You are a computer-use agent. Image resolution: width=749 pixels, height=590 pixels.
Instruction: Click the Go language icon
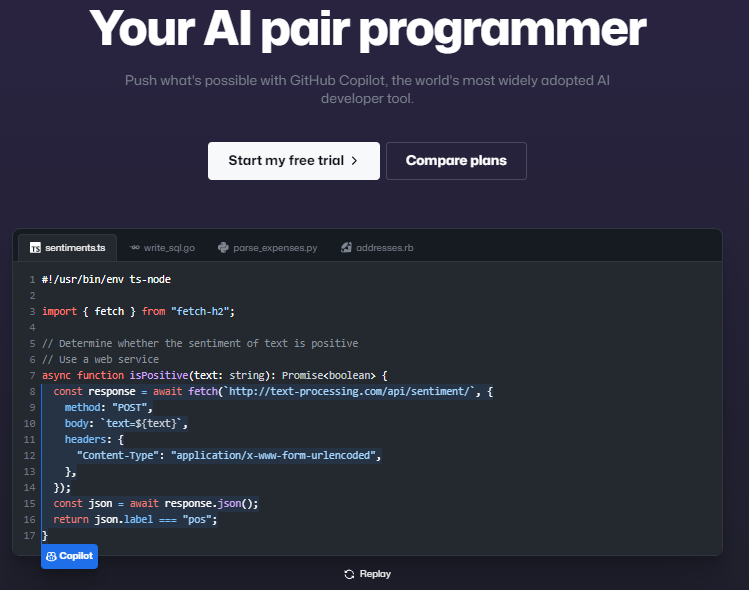coord(135,247)
